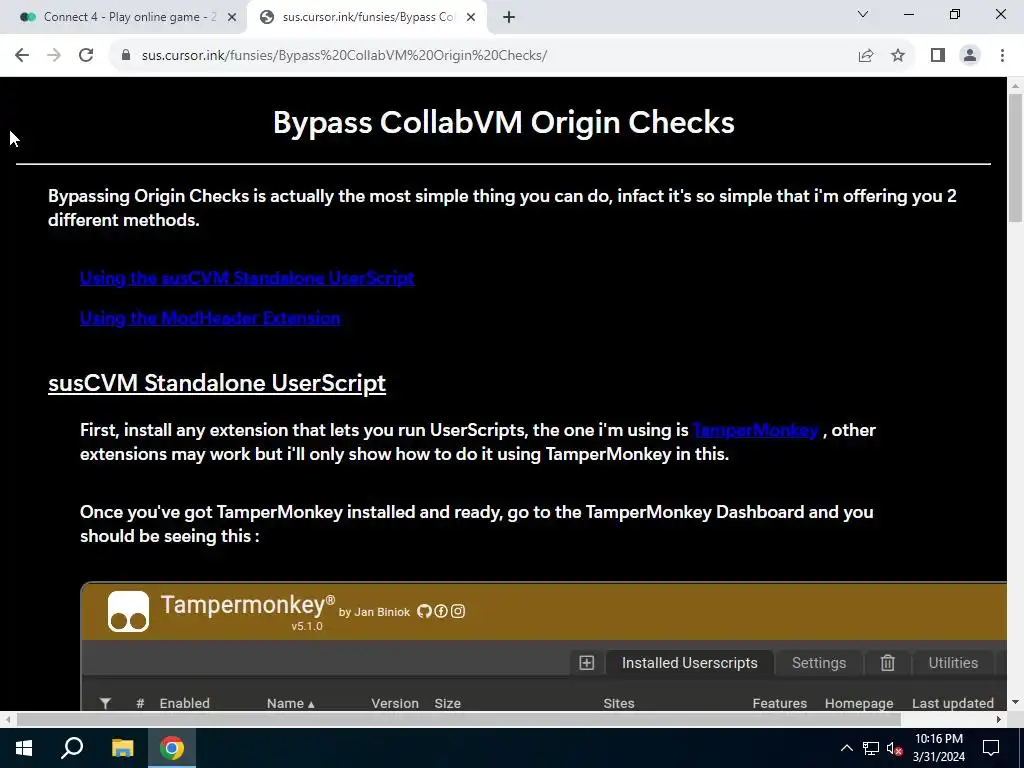
Task: Expand the tab search chevron
Action: tap(863, 14)
